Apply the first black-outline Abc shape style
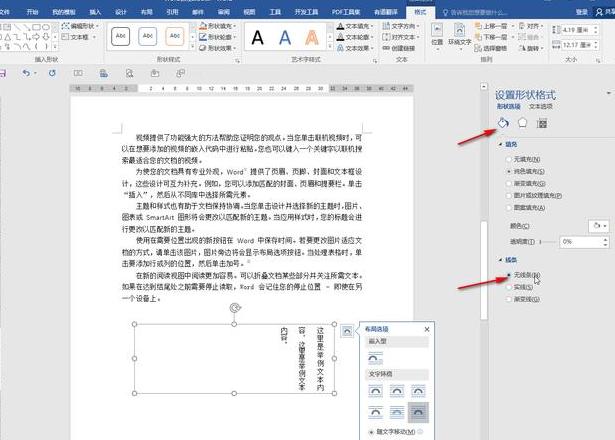 (x=120, y=36)
